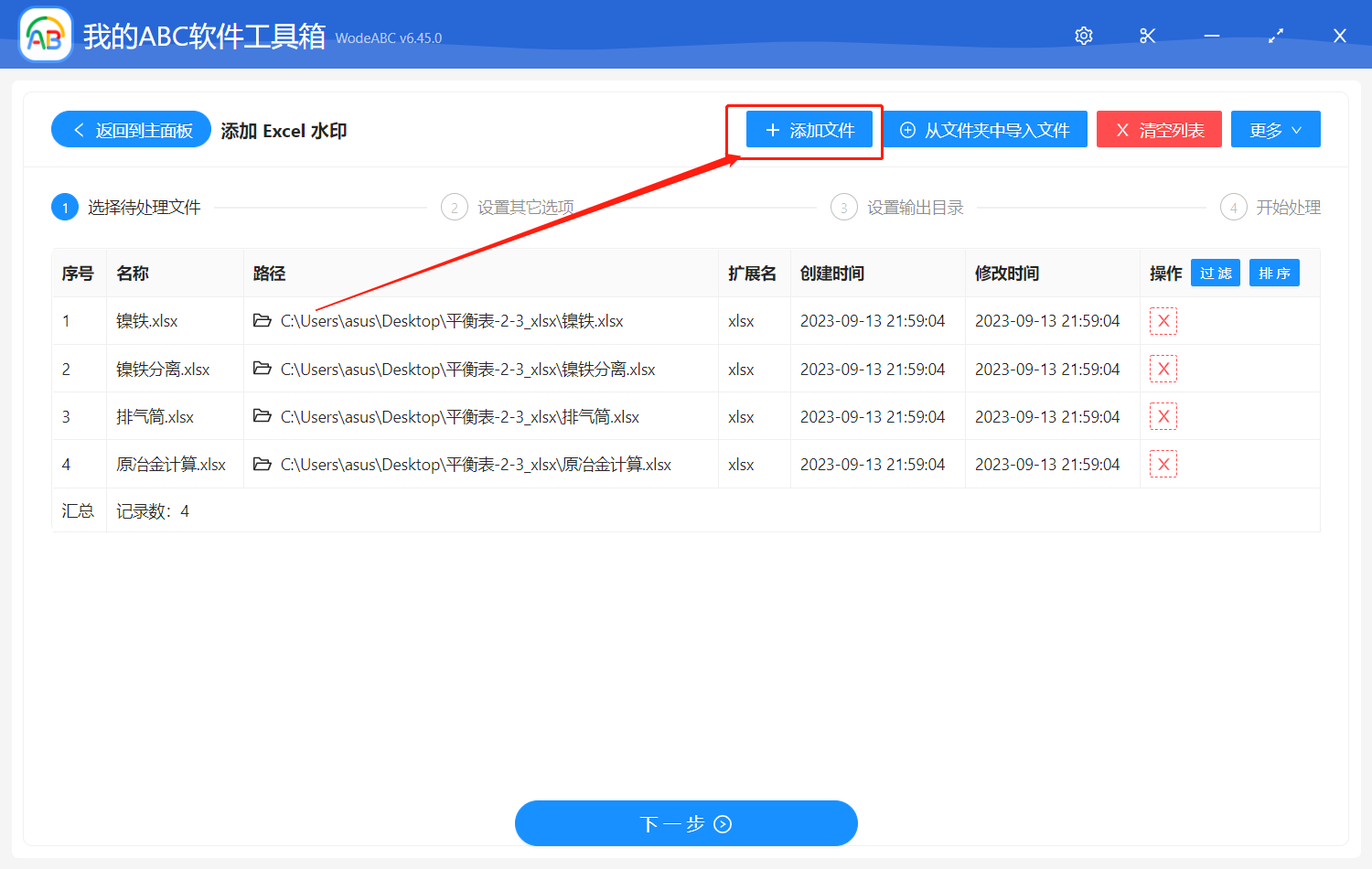The image size is (1372, 869).
Task: Click the AB logo in the title bar
Action: (x=45, y=35)
